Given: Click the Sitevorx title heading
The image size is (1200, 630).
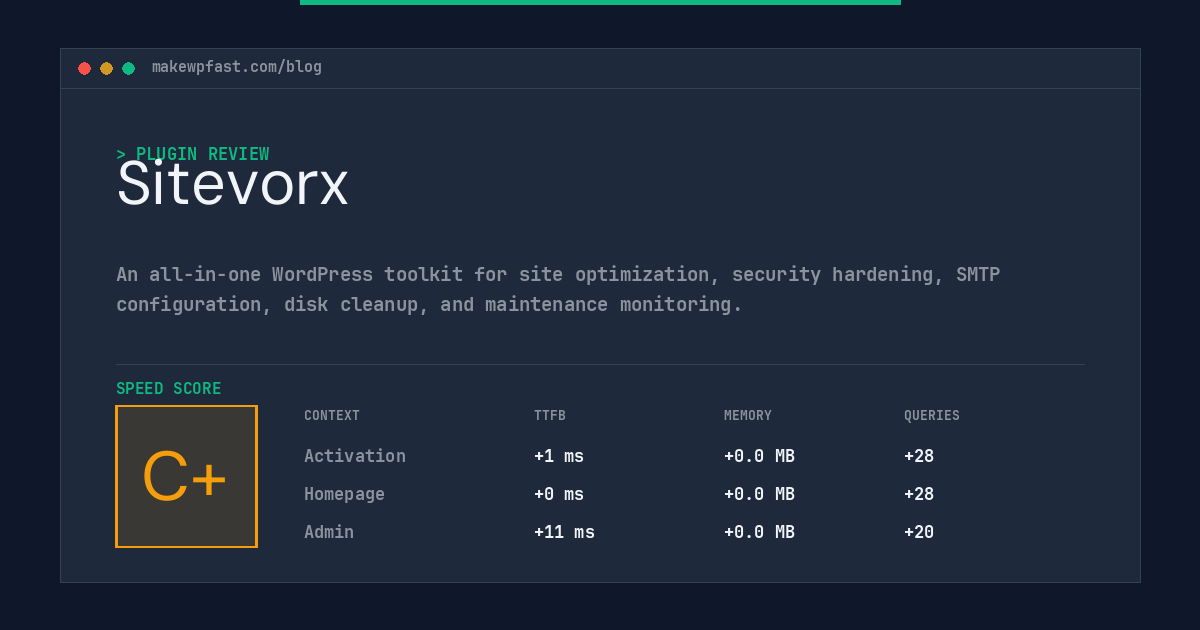Looking at the screenshot, I should click(232, 184).
